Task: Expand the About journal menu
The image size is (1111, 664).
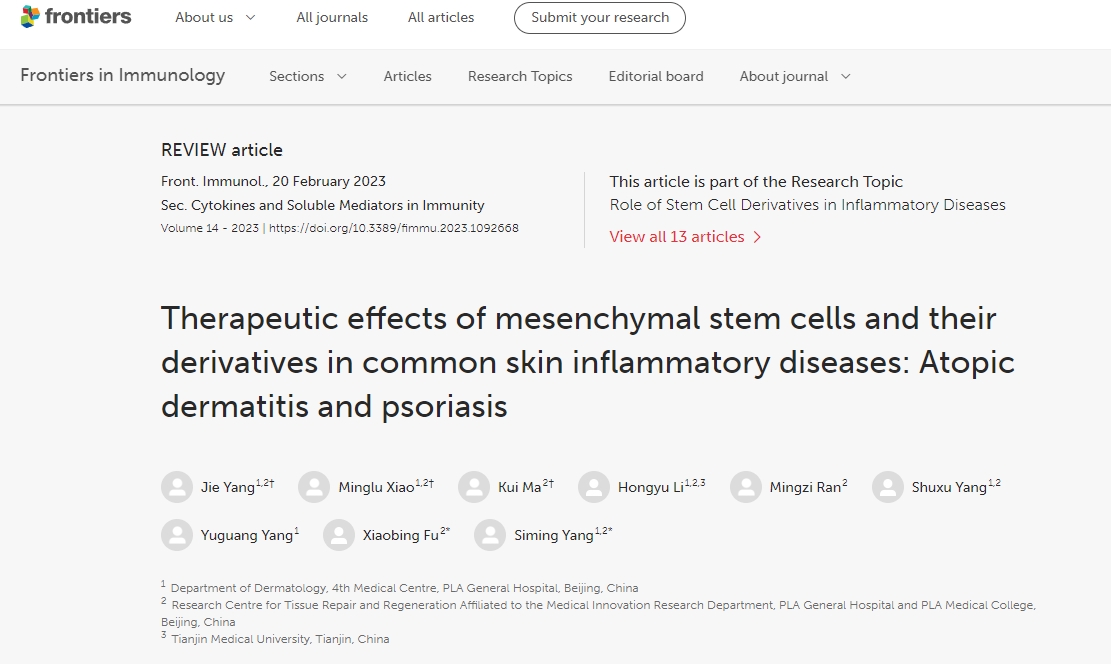Action: pyautogui.click(x=795, y=76)
